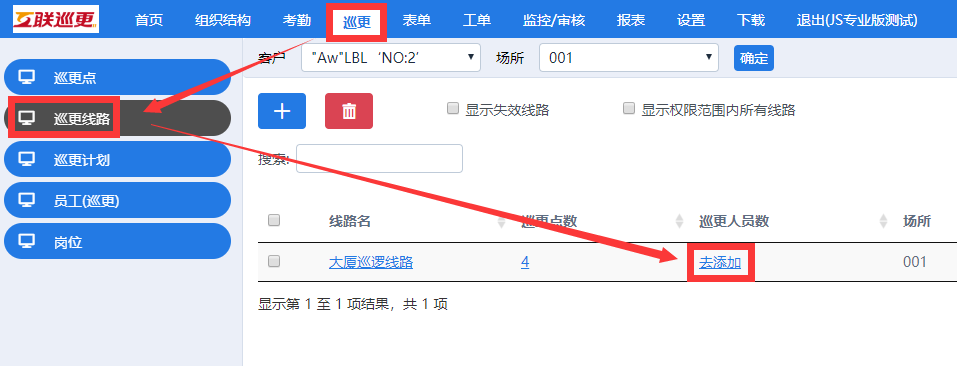Select 巡更点 in sidebar
957x366 pixels.
[117, 77]
